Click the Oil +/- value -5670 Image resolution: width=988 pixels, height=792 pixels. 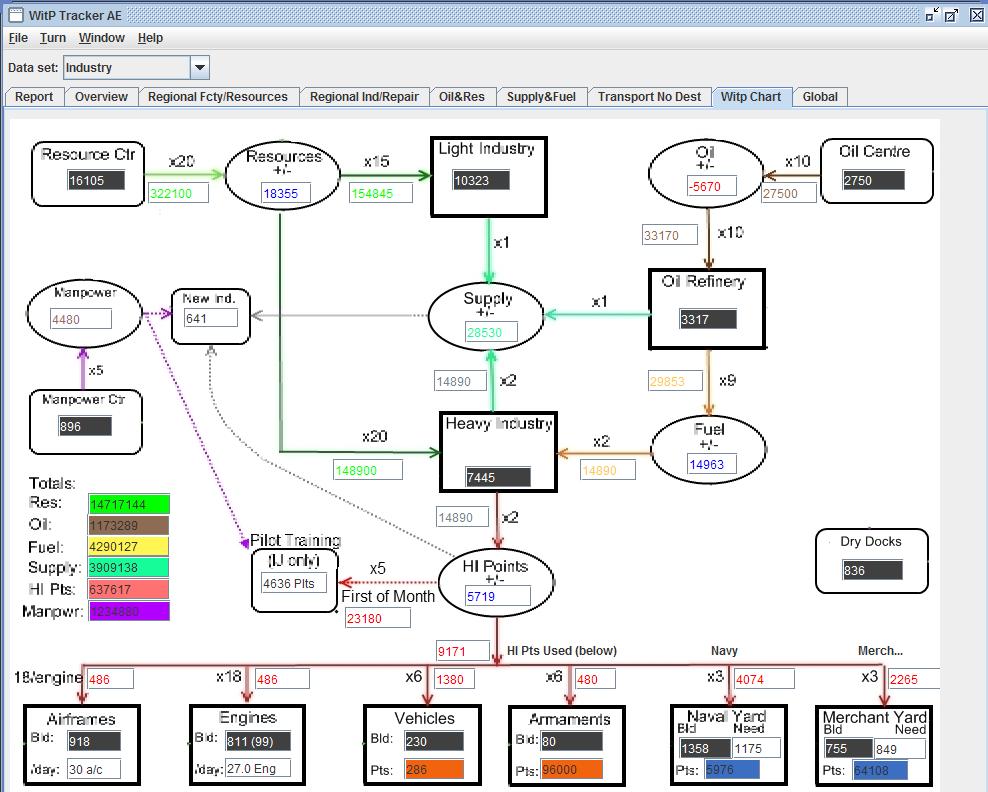(711, 186)
